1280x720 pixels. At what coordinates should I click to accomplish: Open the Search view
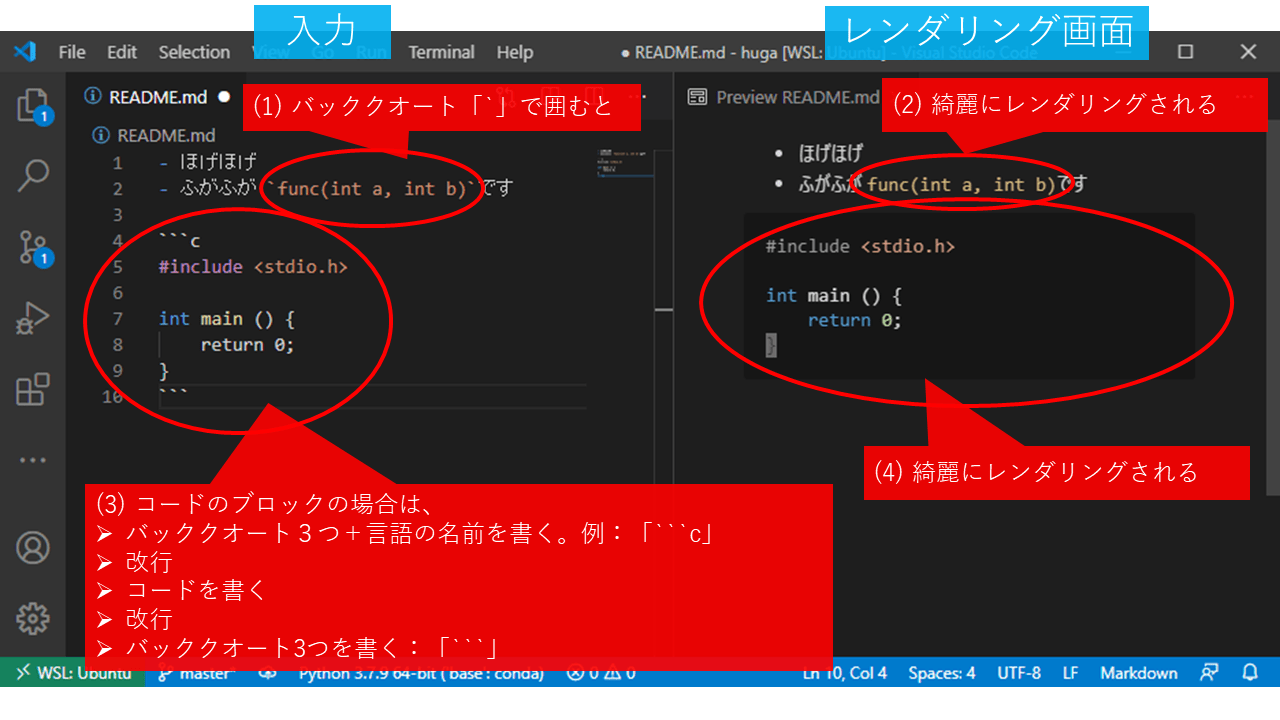click(x=33, y=175)
